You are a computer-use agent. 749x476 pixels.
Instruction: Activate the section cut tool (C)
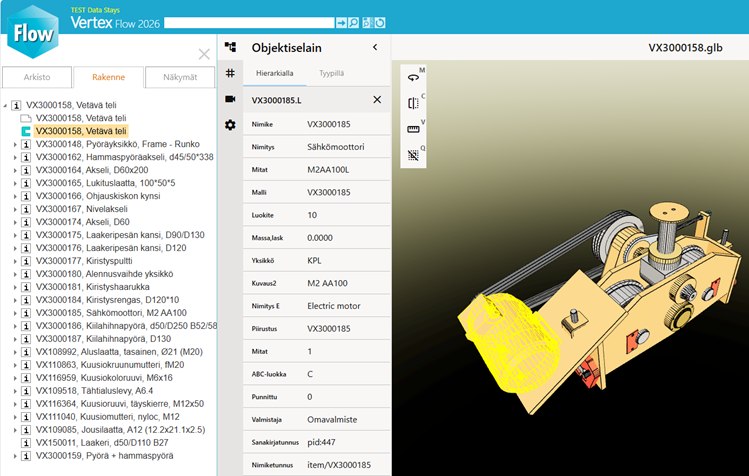click(413, 103)
